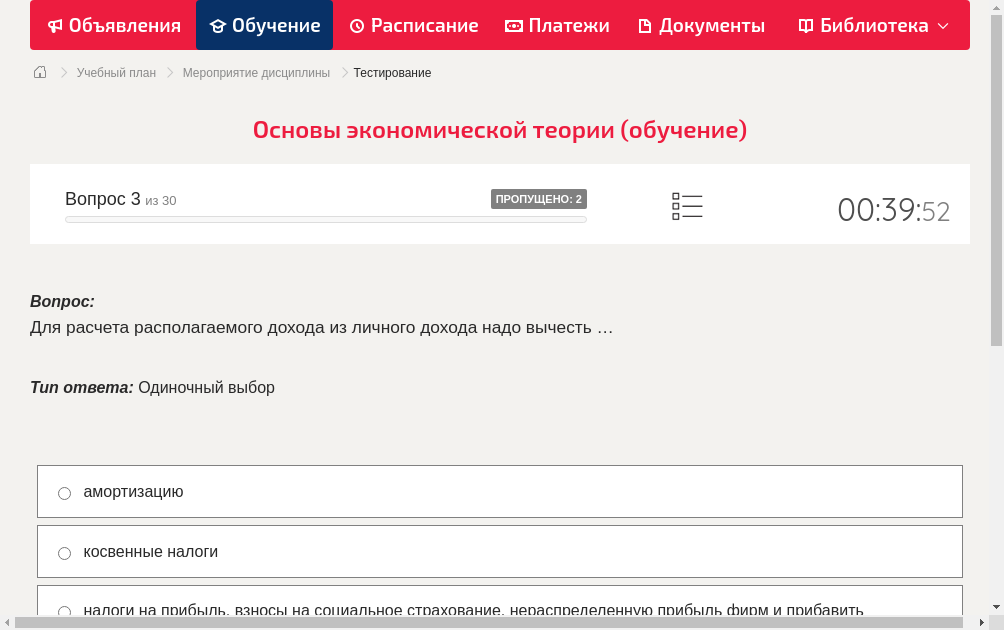Click the home icon in the breadcrumb
This screenshot has height=630, width=1004.
click(x=40, y=72)
